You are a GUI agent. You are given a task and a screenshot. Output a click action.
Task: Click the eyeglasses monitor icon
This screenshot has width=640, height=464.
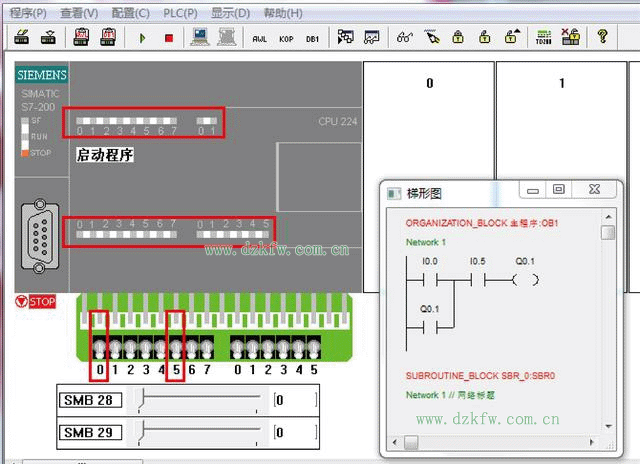pos(404,38)
